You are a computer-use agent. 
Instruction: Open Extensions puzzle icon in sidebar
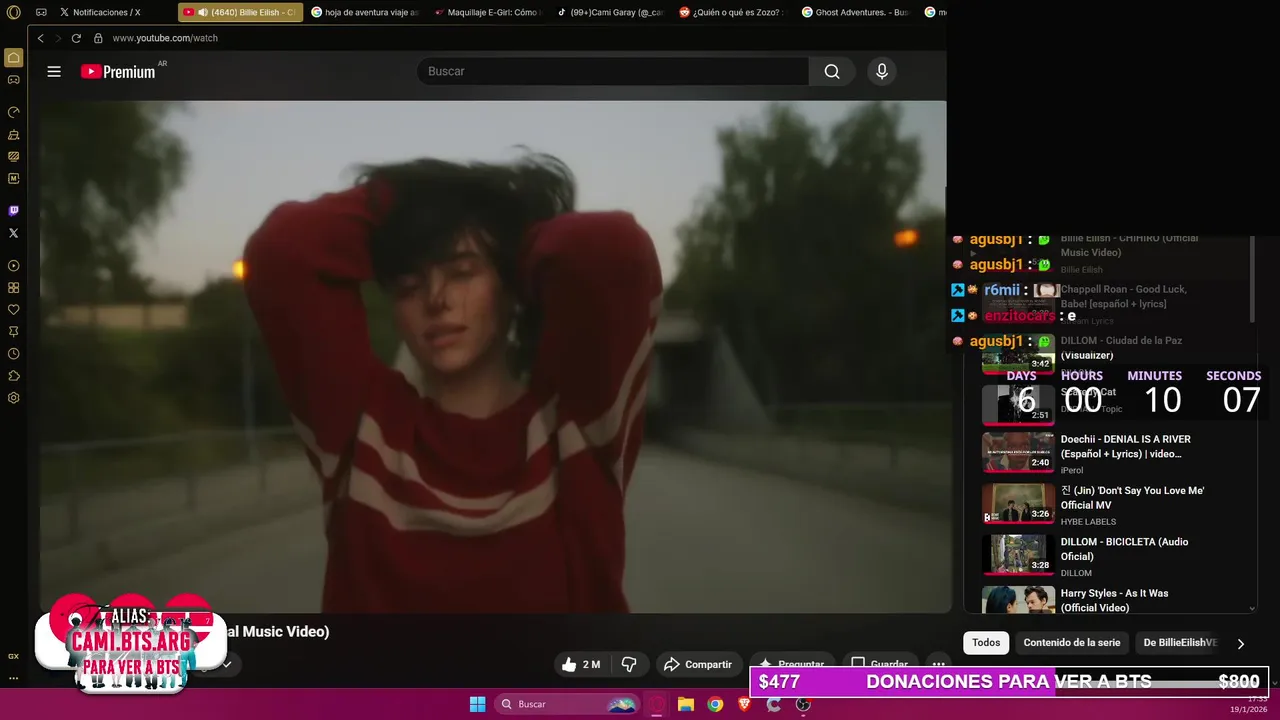(x=13, y=376)
